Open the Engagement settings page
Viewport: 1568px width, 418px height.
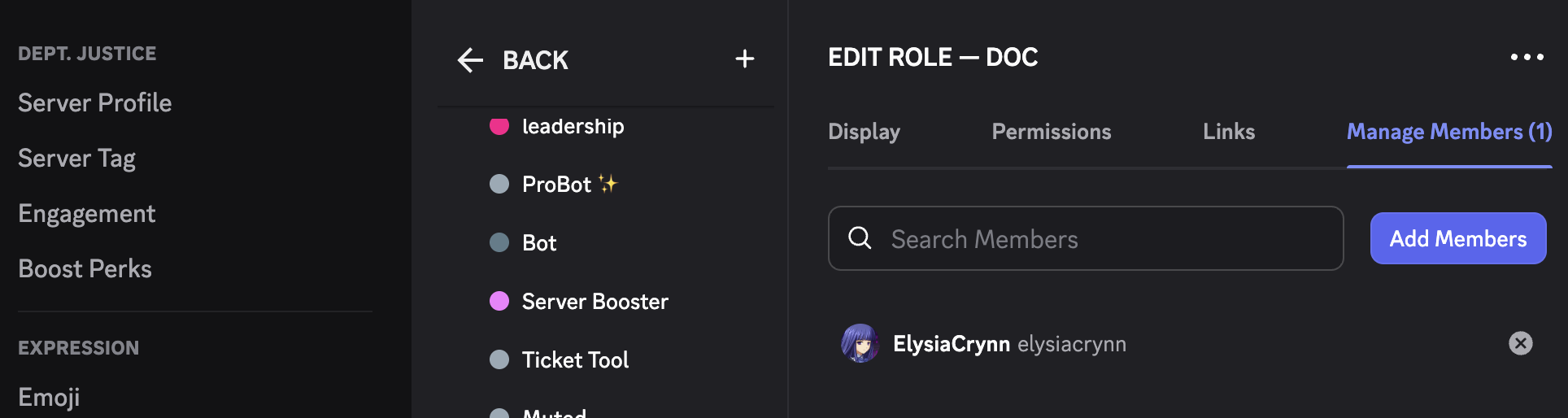(x=87, y=214)
